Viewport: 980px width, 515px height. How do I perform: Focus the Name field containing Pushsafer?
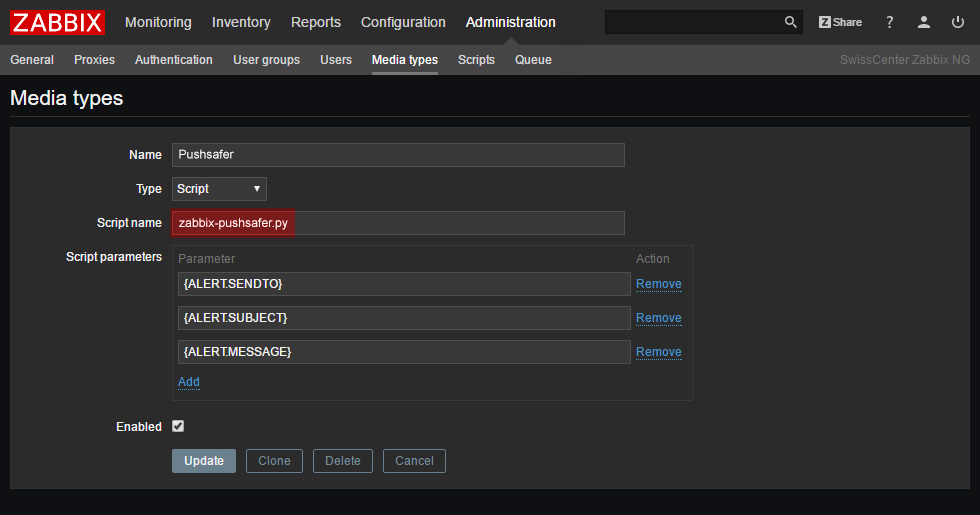pos(398,155)
